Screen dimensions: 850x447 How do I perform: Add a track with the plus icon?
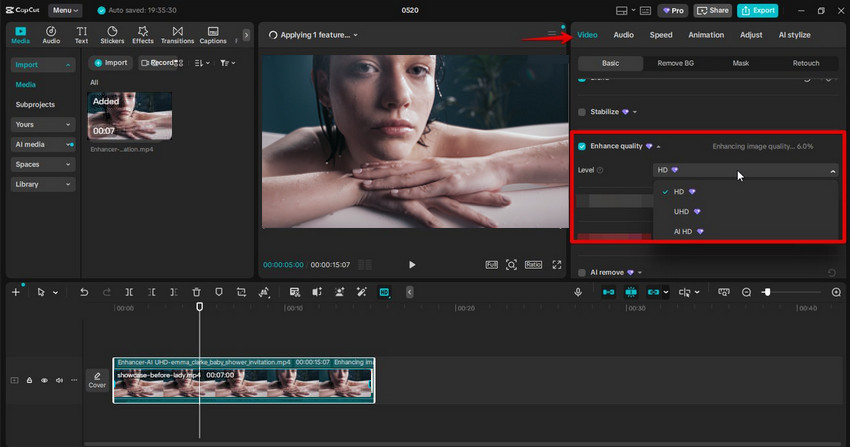pos(16,292)
